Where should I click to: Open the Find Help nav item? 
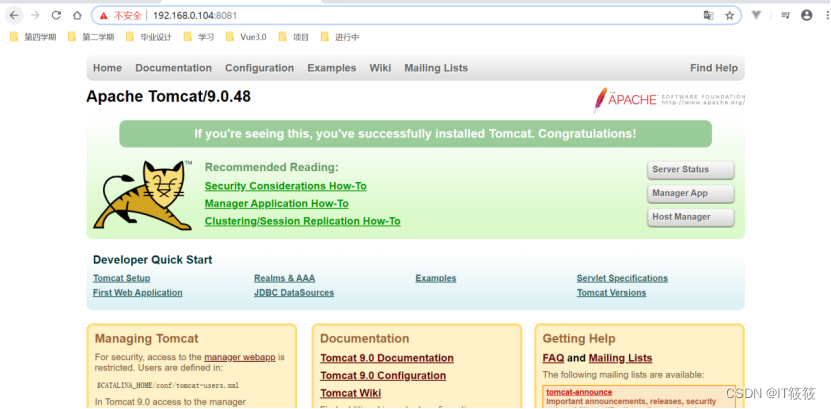(714, 68)
